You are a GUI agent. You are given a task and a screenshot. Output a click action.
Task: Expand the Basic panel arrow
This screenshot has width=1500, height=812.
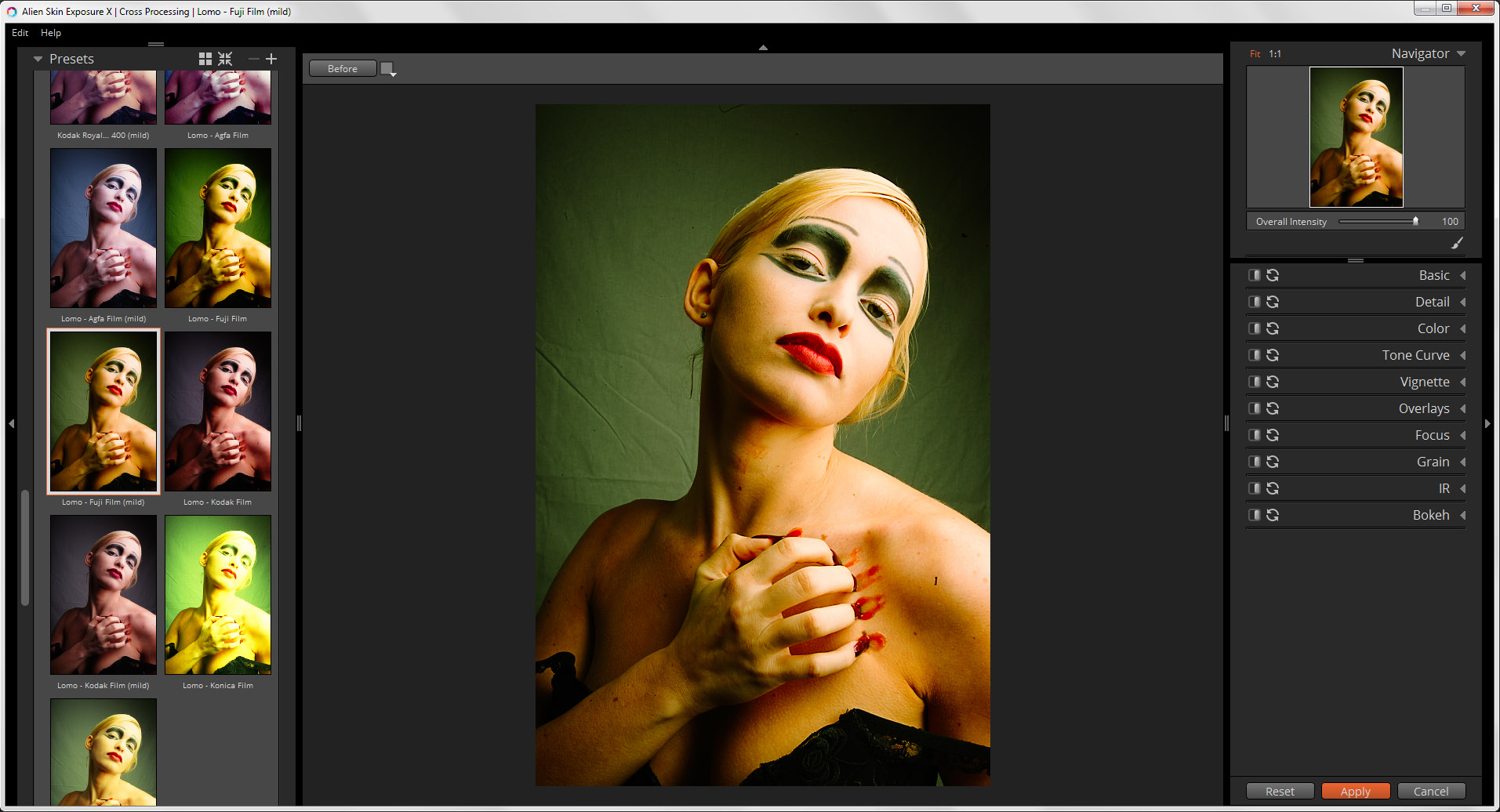pos(1462,275)
